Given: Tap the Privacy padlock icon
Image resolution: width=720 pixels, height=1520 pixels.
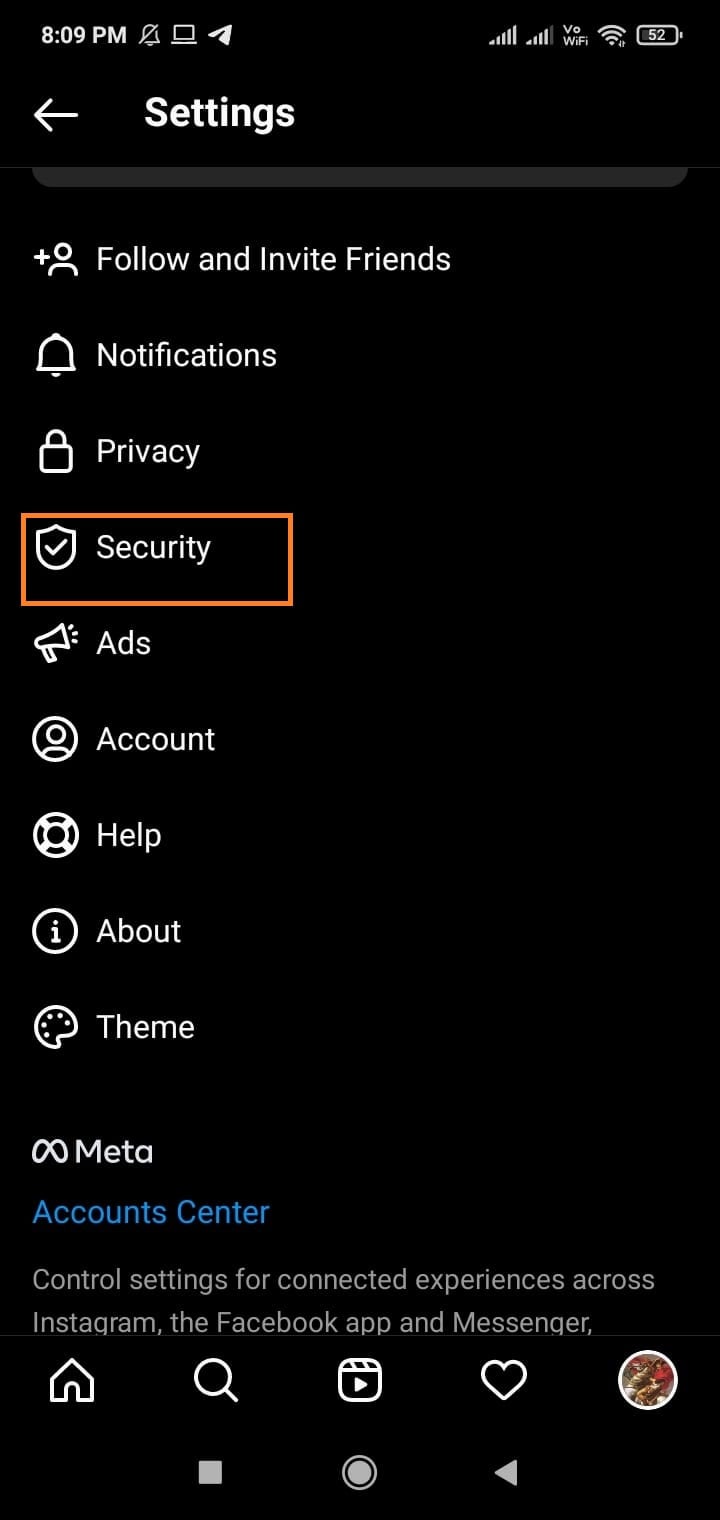Looking at the screenshot, I should click(55, 450).
